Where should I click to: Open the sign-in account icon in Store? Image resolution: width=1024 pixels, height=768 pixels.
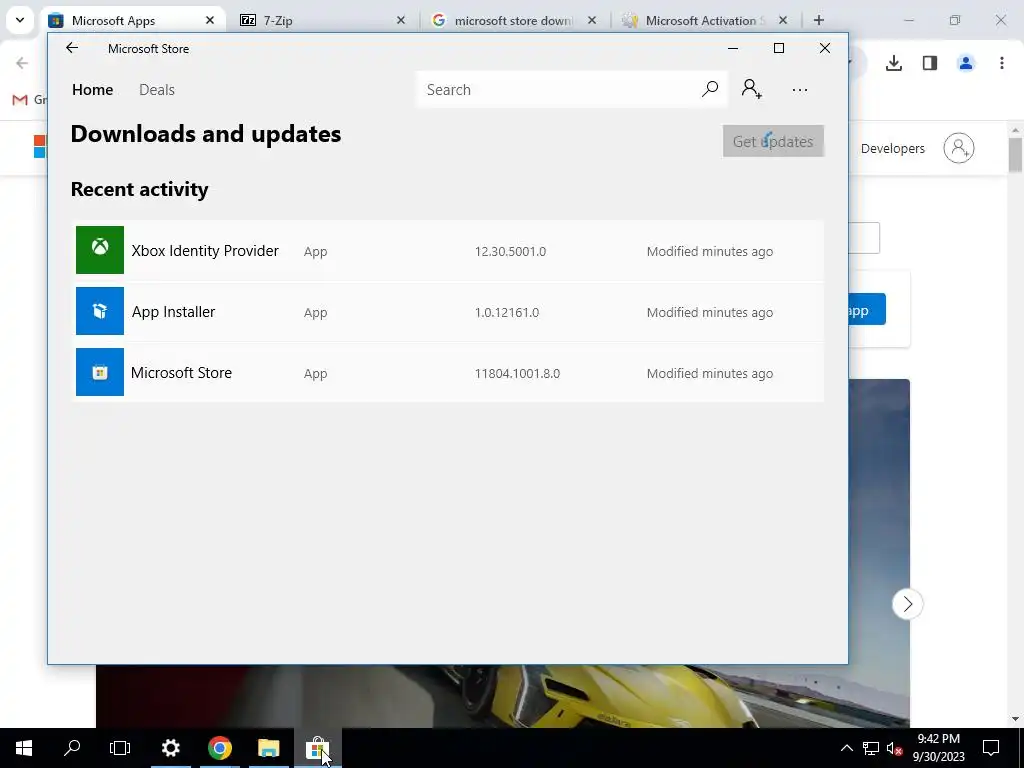(752, 89)
